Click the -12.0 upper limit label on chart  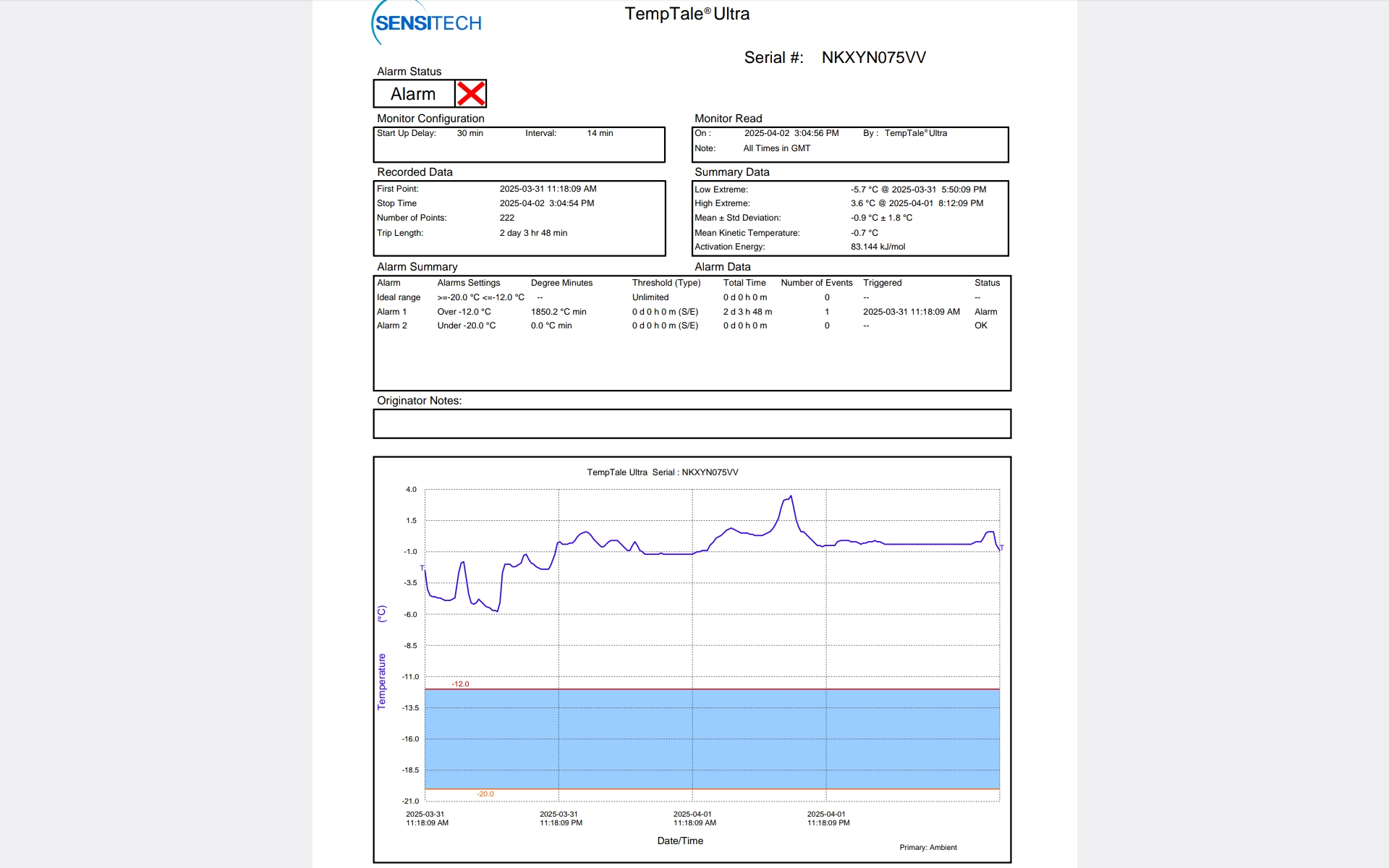460,684
